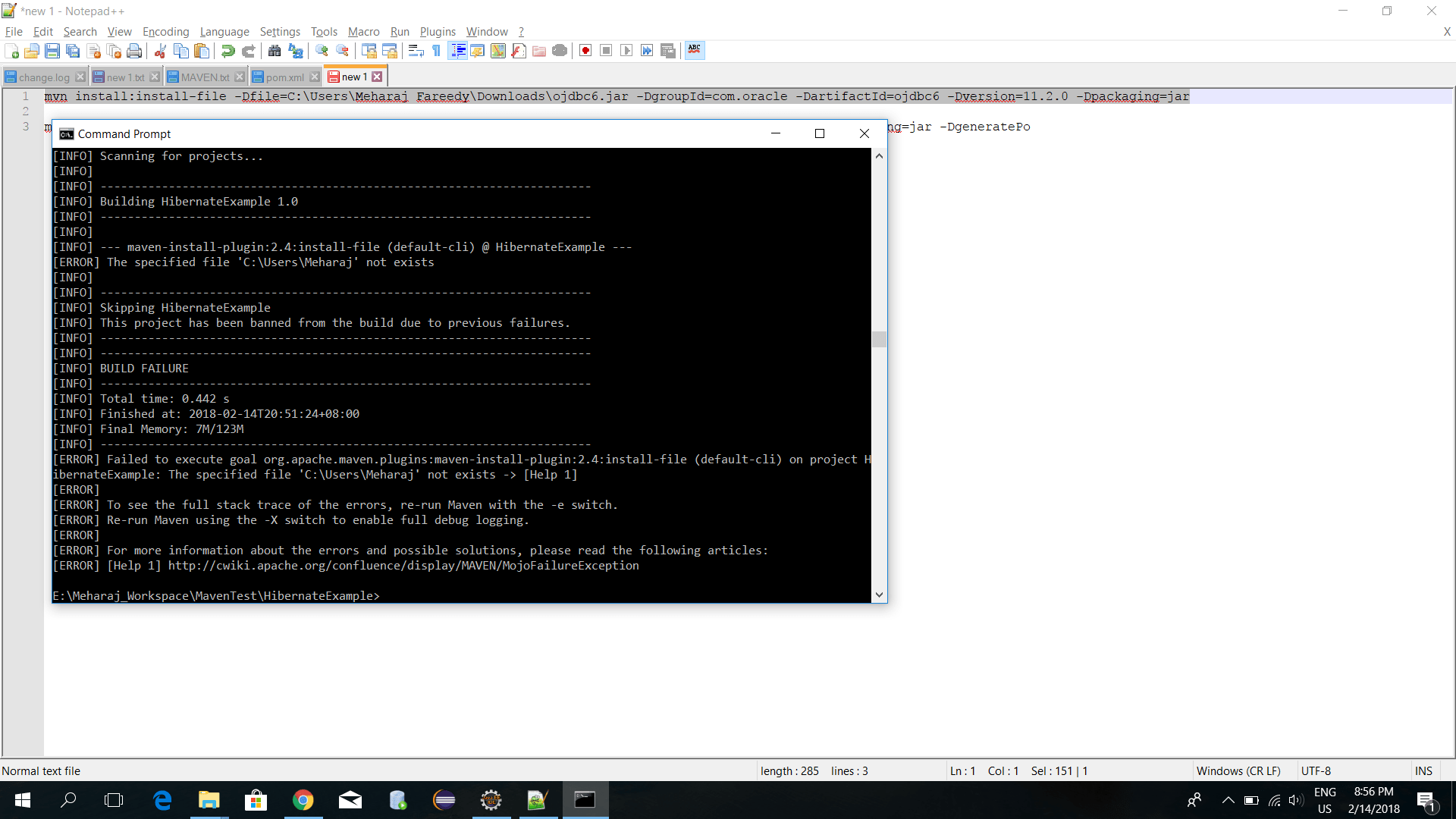Click the Save All toolbar icon
This screenshot has width=1456, height=819.
coord(73,51)
